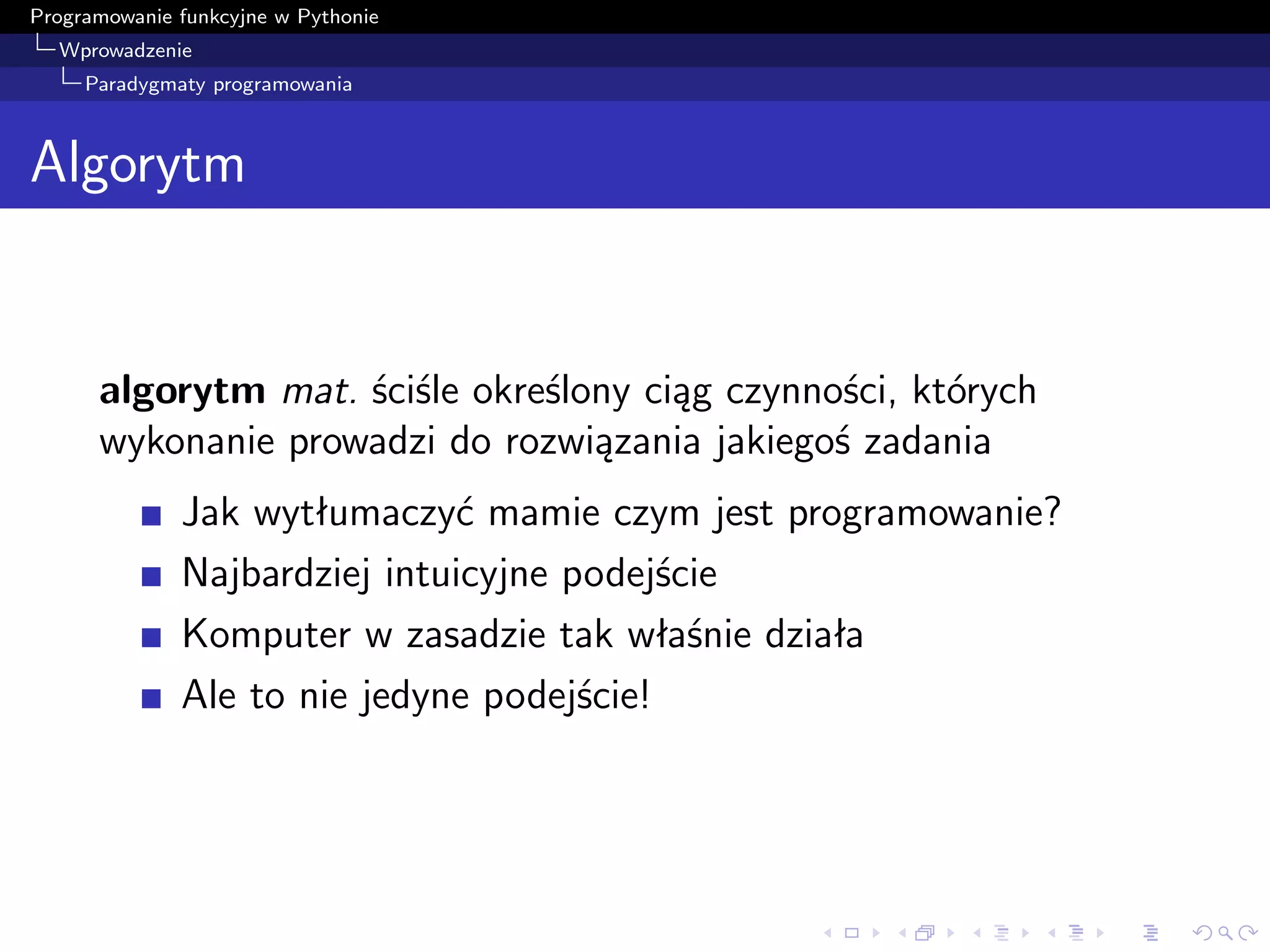Click the subsection navigation icon
Image resolution: width=1270 pixels, height=952 pixels.
coord(1001,933)
